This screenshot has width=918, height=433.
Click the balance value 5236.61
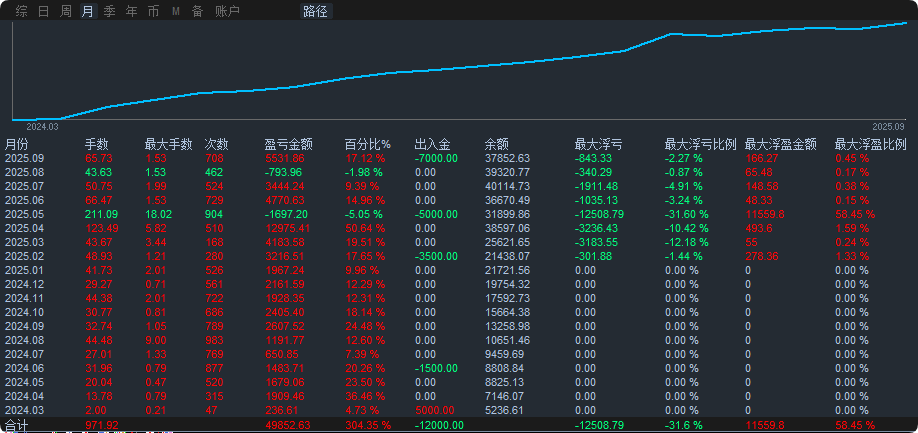pyautogui.click(x=505, y=411)
